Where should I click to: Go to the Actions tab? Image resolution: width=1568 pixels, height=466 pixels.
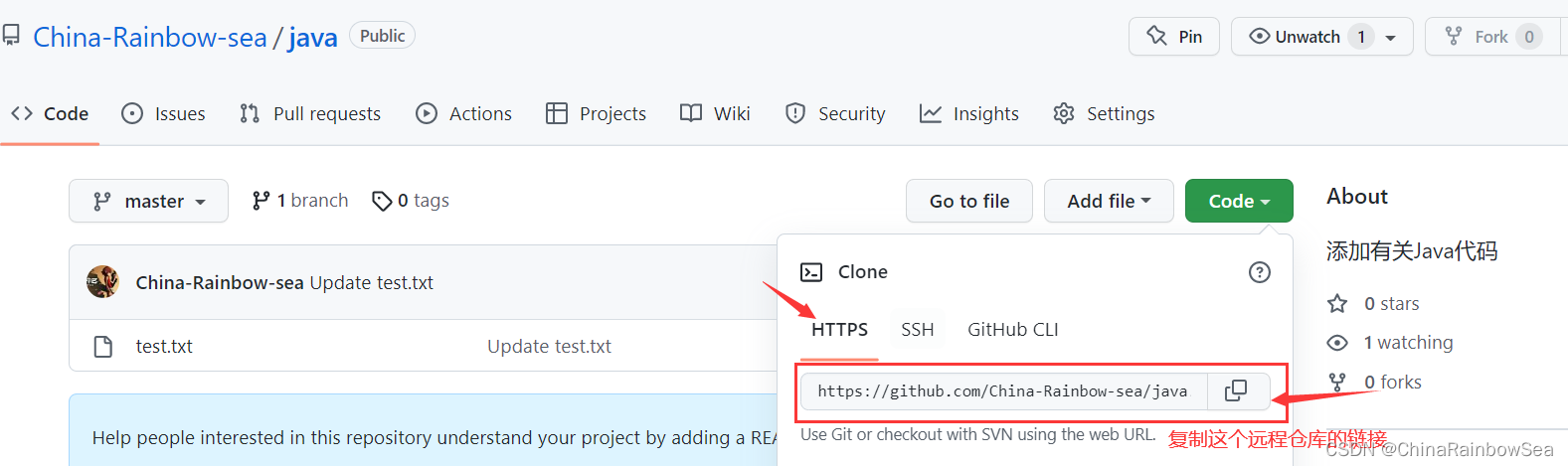point(464,114)
